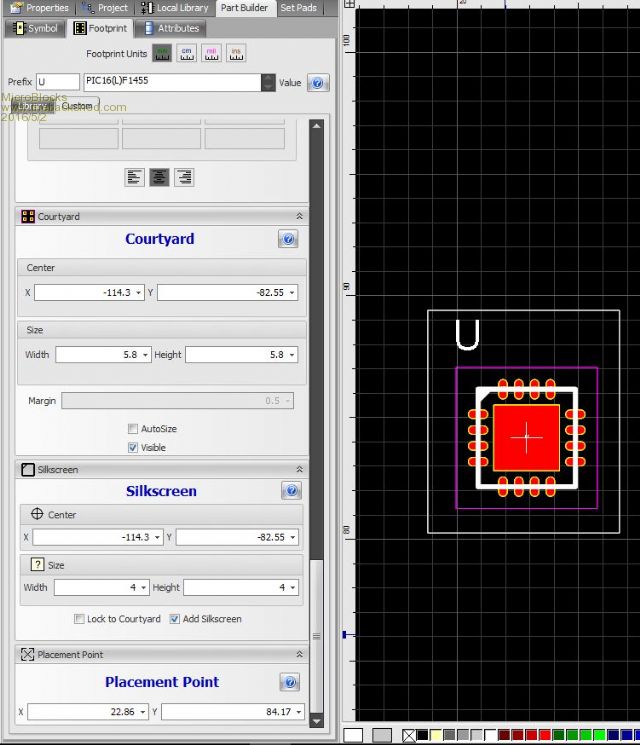Select the Custom tab
The width and height of the screenshot is (640, 745).
click(77, 106)
